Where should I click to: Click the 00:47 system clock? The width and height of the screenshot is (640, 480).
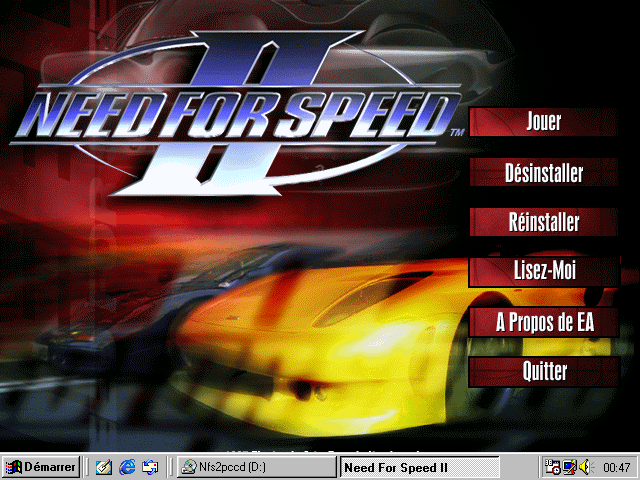tap(617, 467)
